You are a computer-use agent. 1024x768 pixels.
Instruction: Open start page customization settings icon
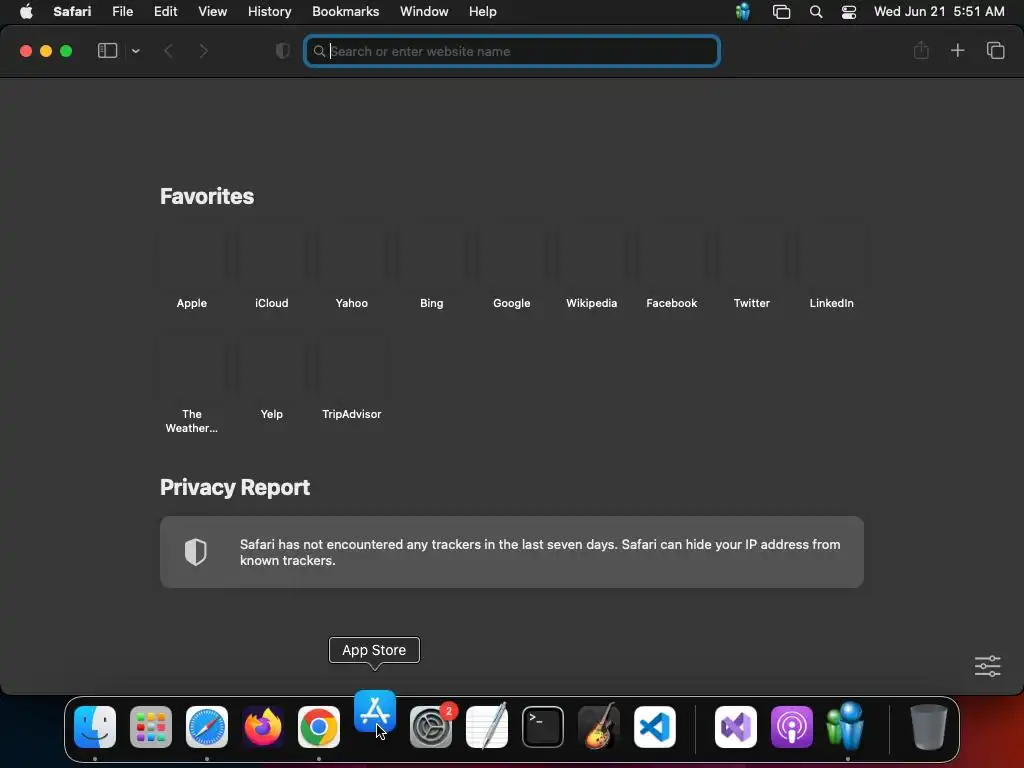point(987,666)
